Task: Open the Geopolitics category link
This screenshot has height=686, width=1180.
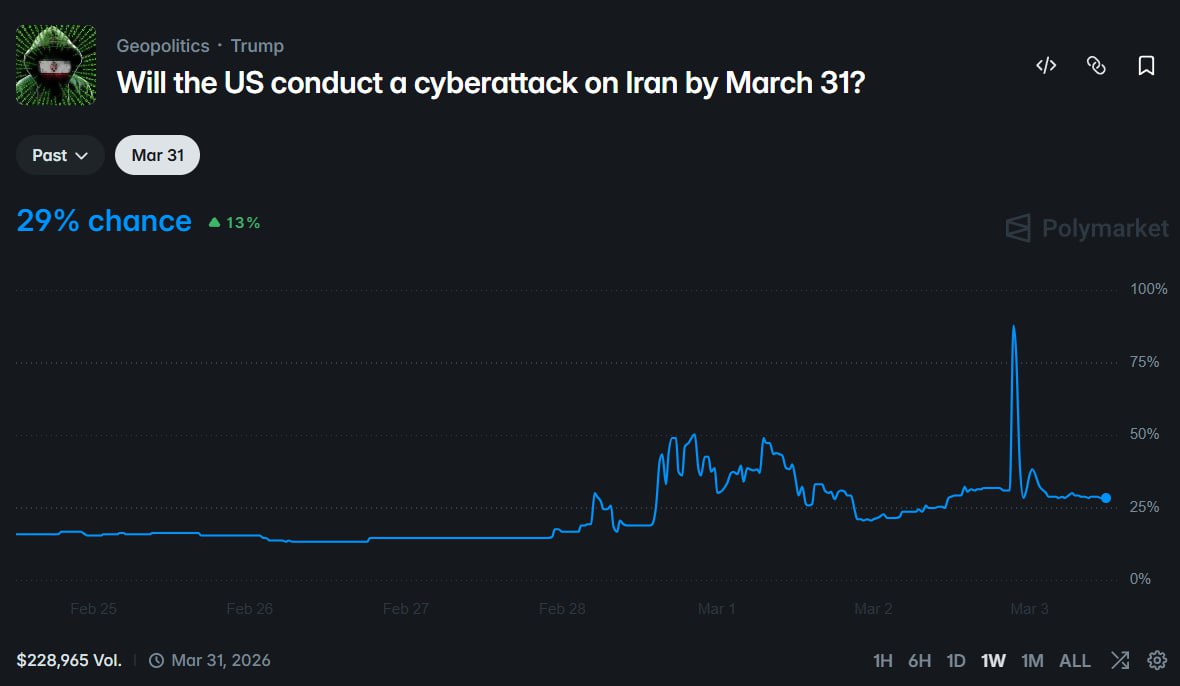Action: coord(163,45)
